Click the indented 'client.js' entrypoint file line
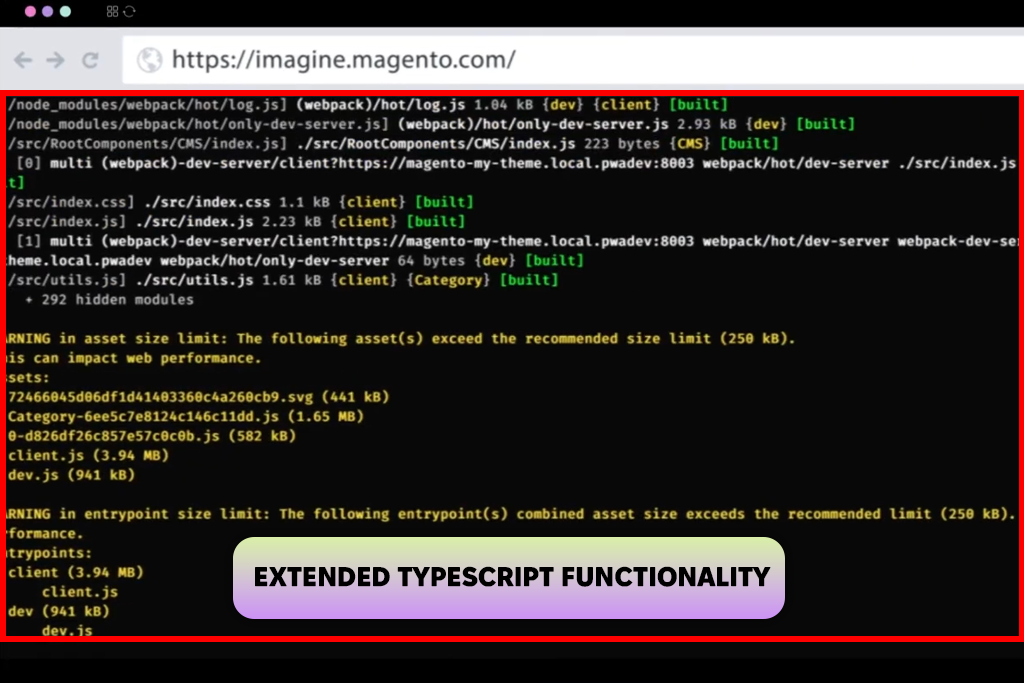 pos(80,592)
